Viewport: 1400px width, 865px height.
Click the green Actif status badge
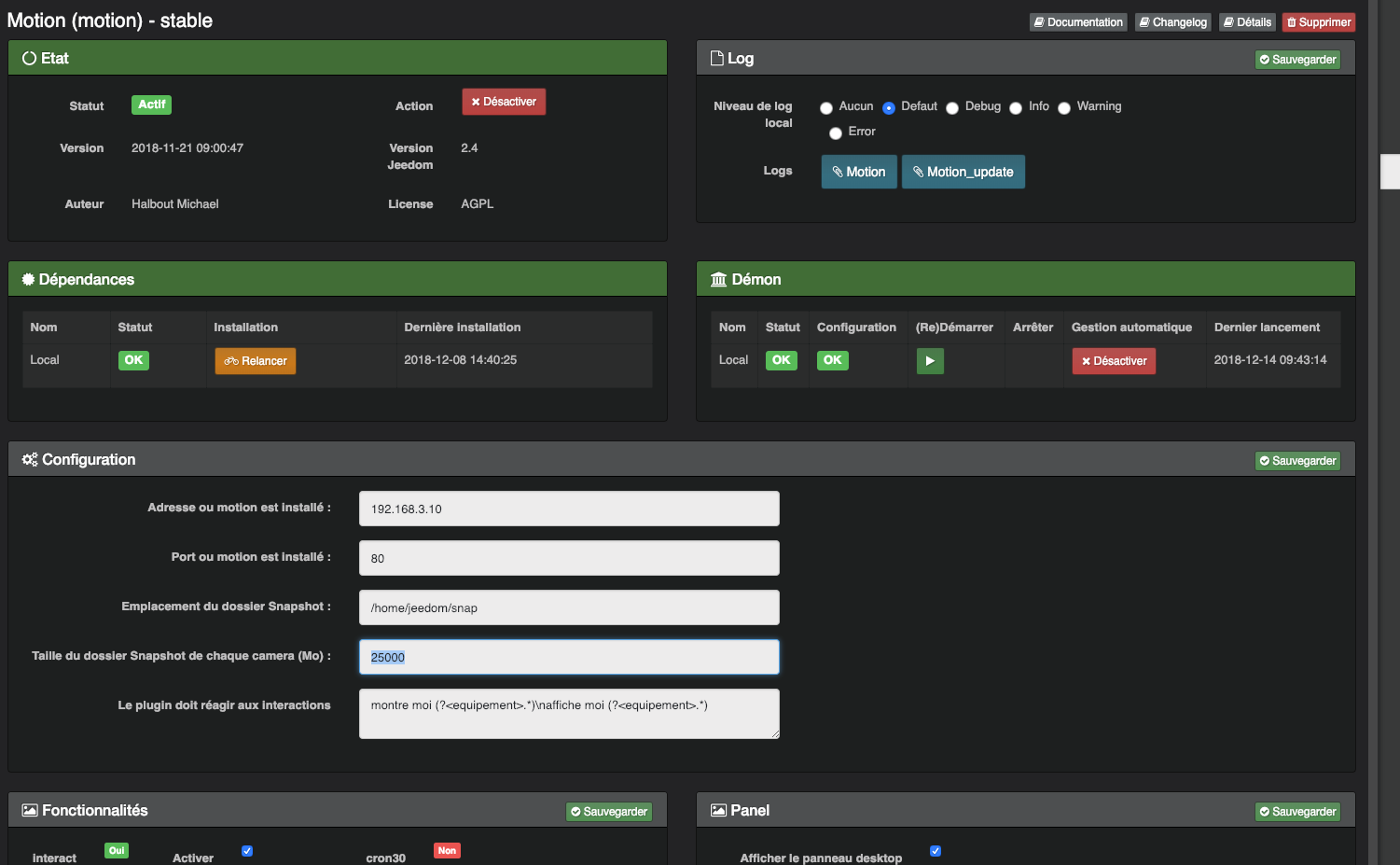click(151, 105)
